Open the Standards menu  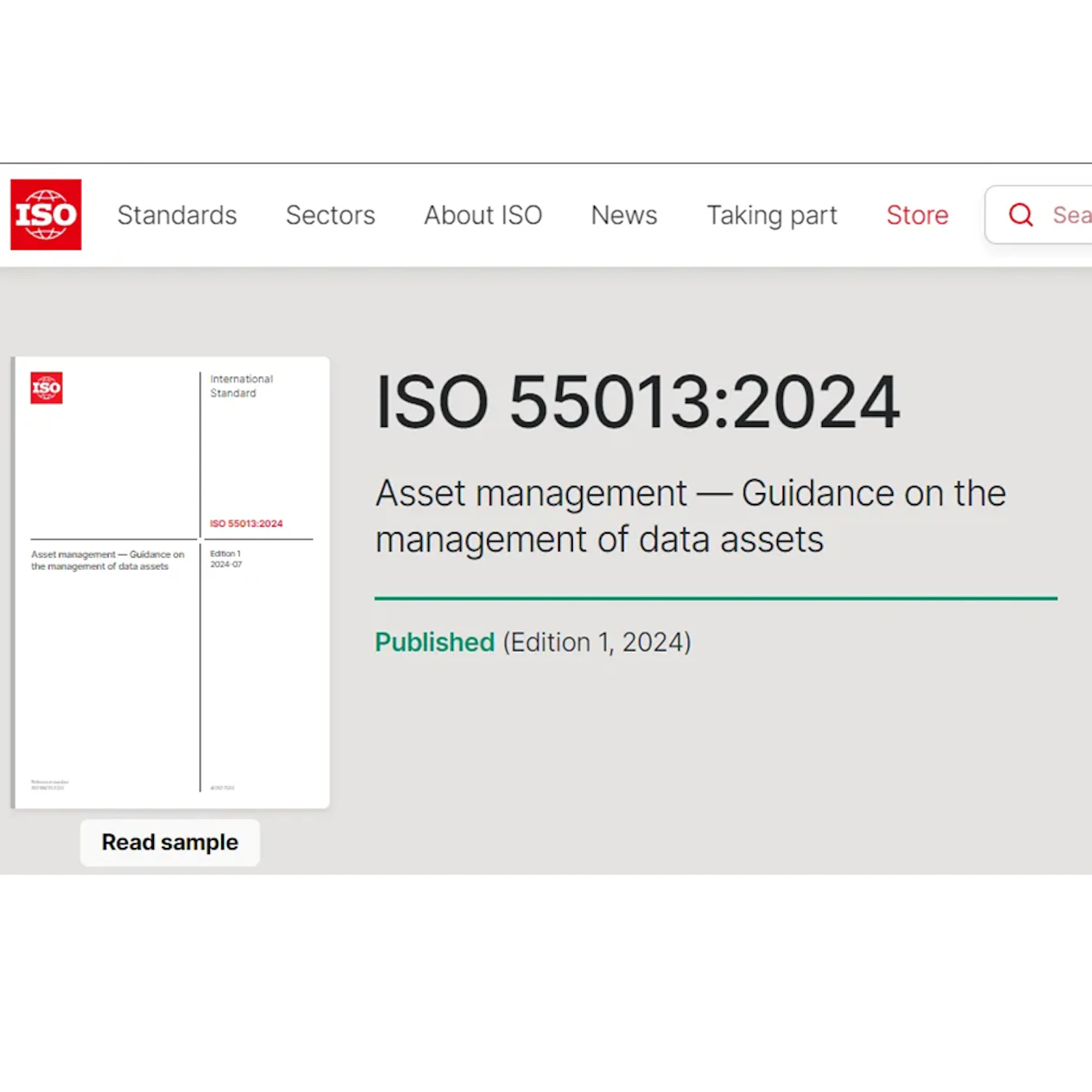coord(177,215)
